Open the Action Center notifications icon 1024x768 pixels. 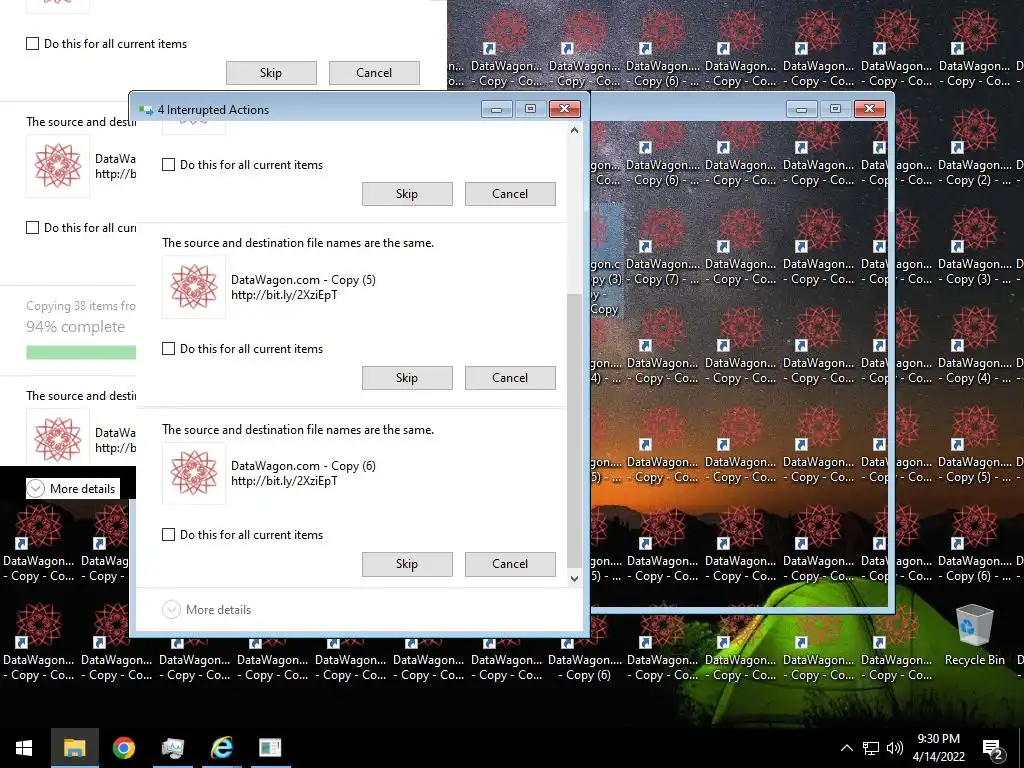point(993,748)
